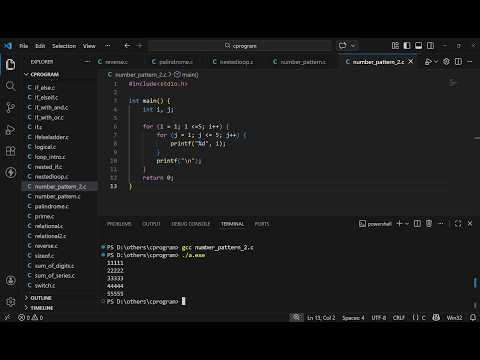Open the Selection menu
The height and width of the screenshot is (360, 480).
click(64, 46)
